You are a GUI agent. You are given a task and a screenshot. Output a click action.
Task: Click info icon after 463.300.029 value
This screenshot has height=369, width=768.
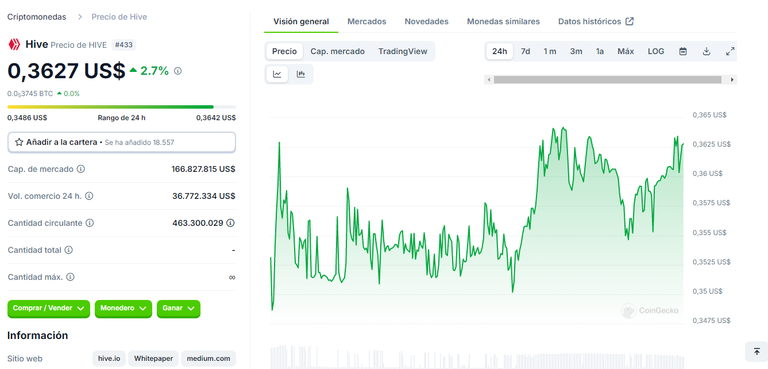(x=231, y=223)
